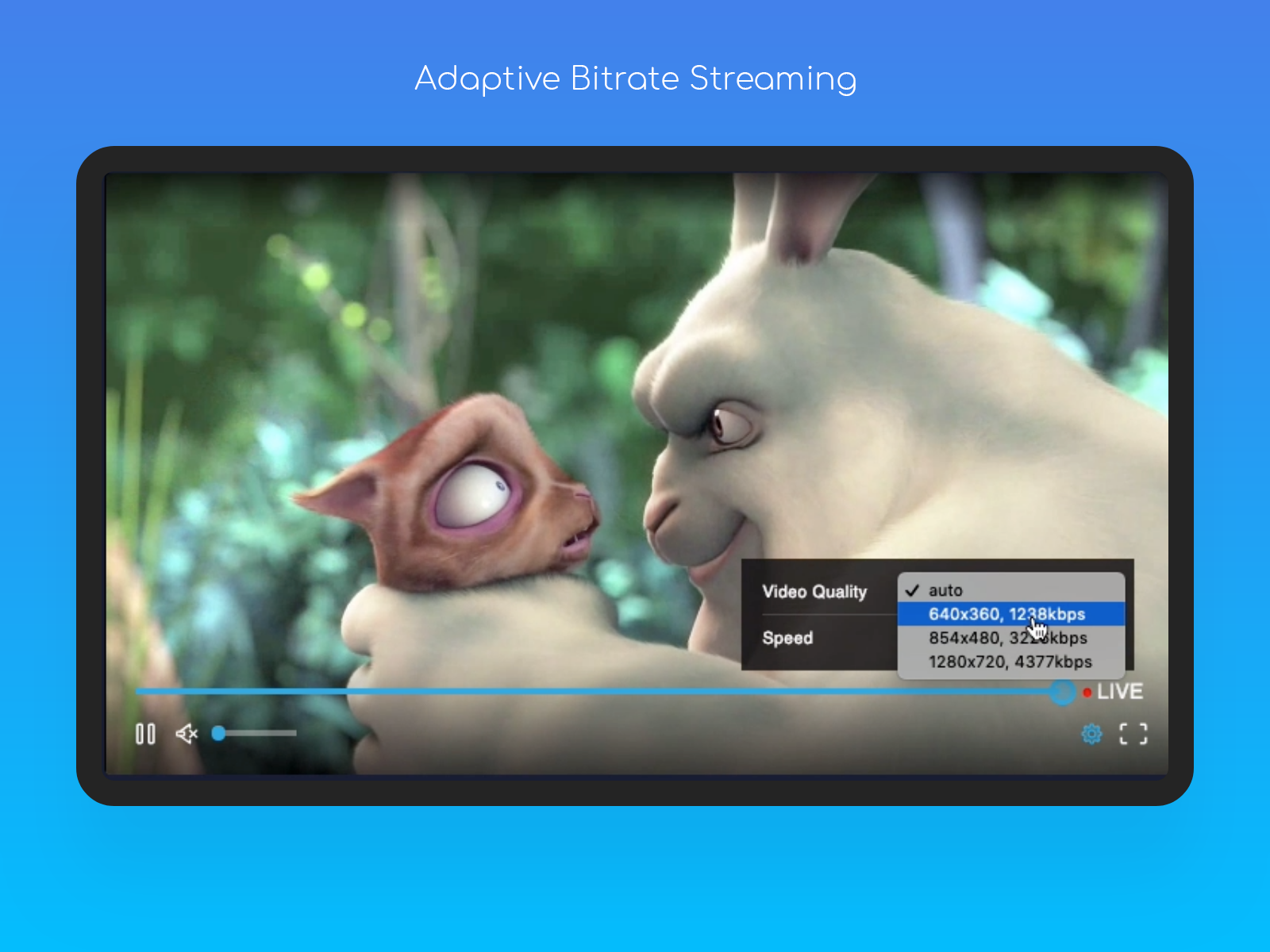Click the progress bar playhead knob

[x=1063, y=692]
